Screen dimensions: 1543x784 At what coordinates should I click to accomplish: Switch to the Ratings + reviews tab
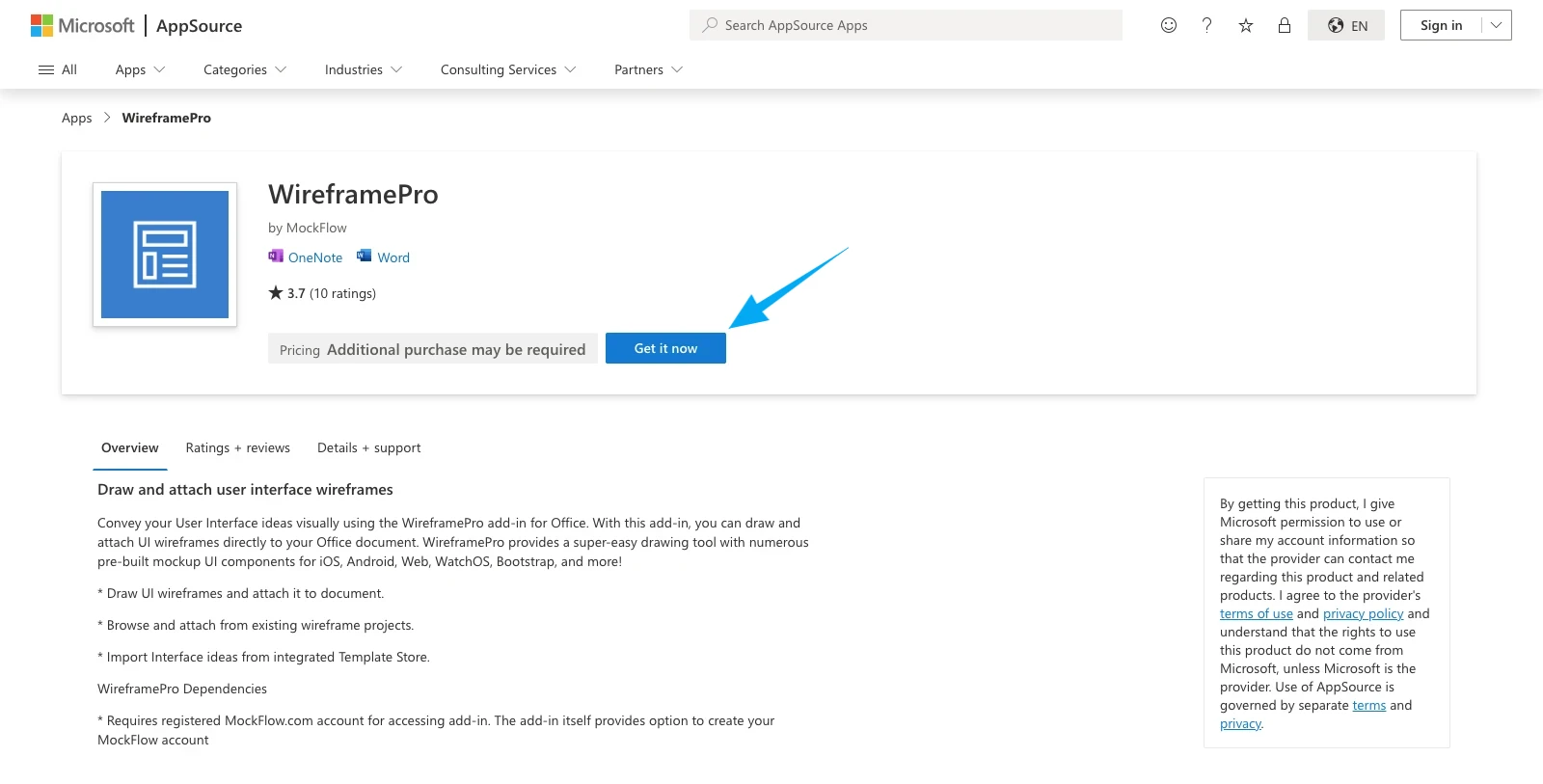[x=237, y=448]
